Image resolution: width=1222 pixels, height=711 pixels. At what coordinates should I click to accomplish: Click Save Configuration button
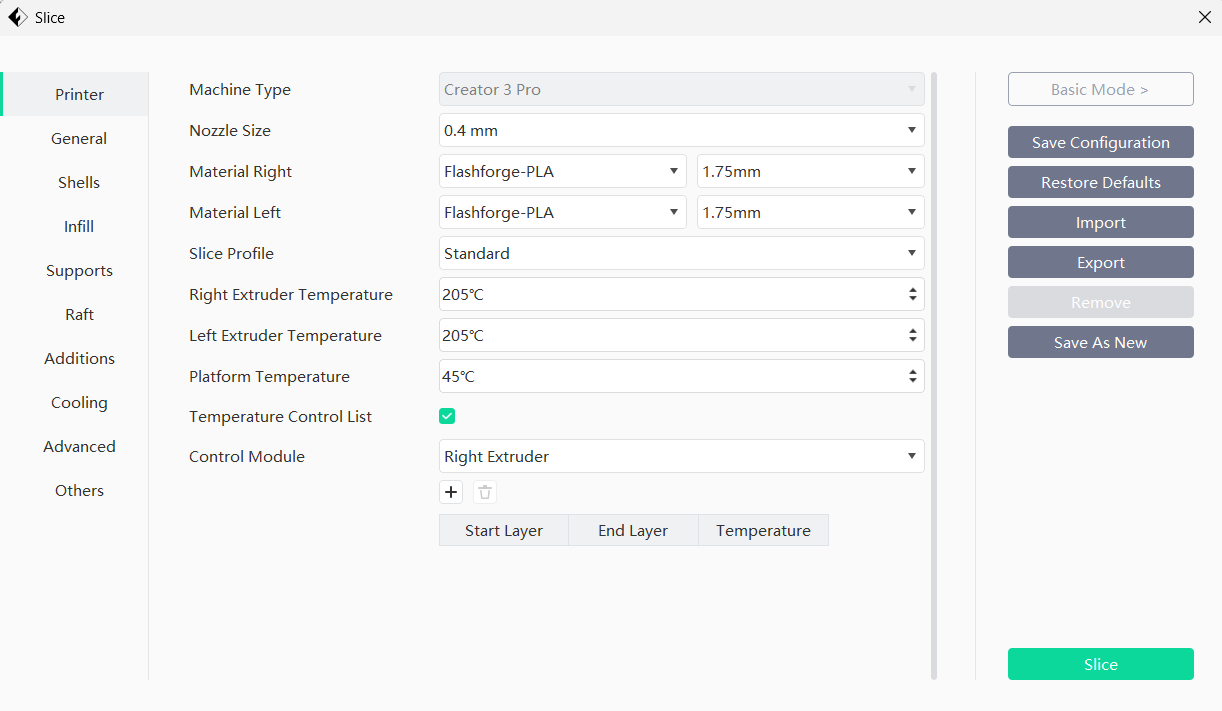pyautogui.click(x=1100, y=142)
